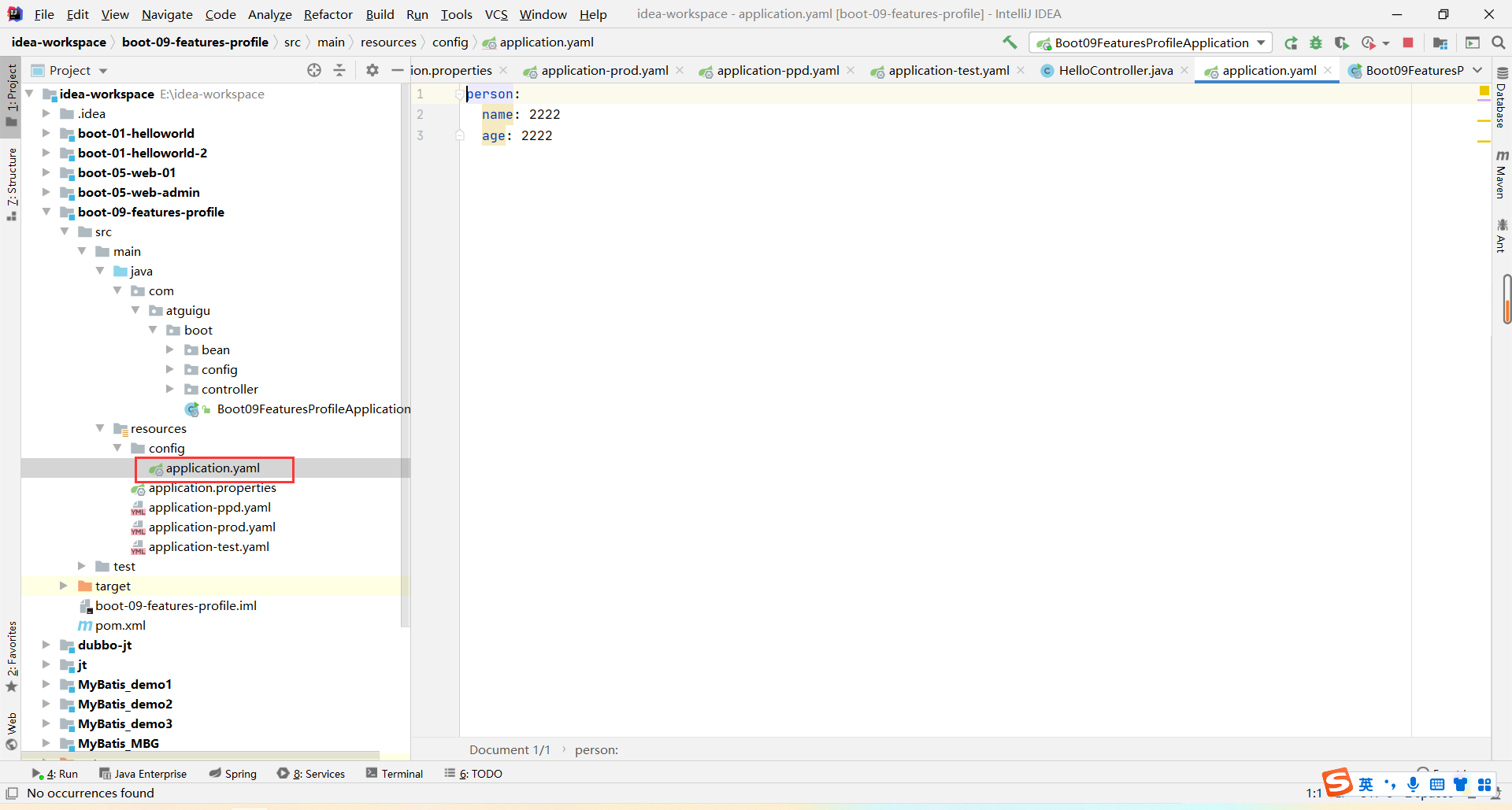Click the resources breadcrumb in navigation bar
Image resolution: width=1512 pixels, height=810 pixels.
[388, 43]
